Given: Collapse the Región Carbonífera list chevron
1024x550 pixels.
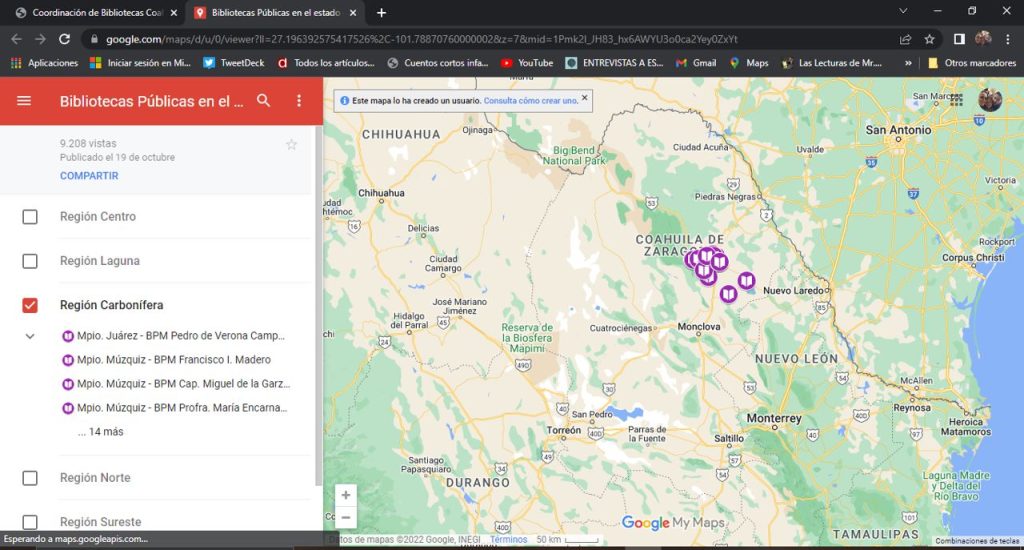Looking at the screenshot, I should coord(30,336).
